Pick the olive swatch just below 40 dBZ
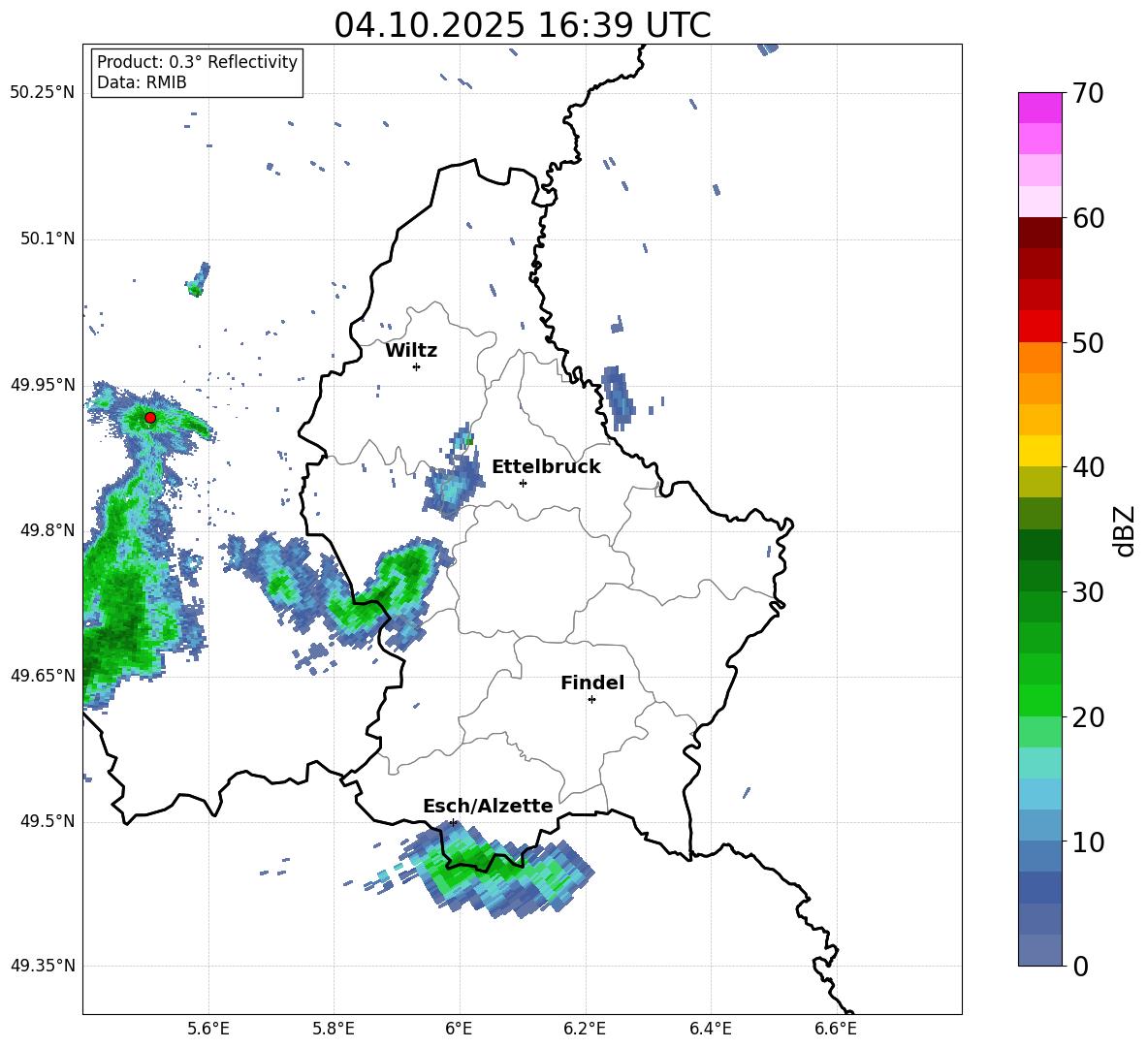This screenshot has width=1148, height=1048. pos(1039,482)
